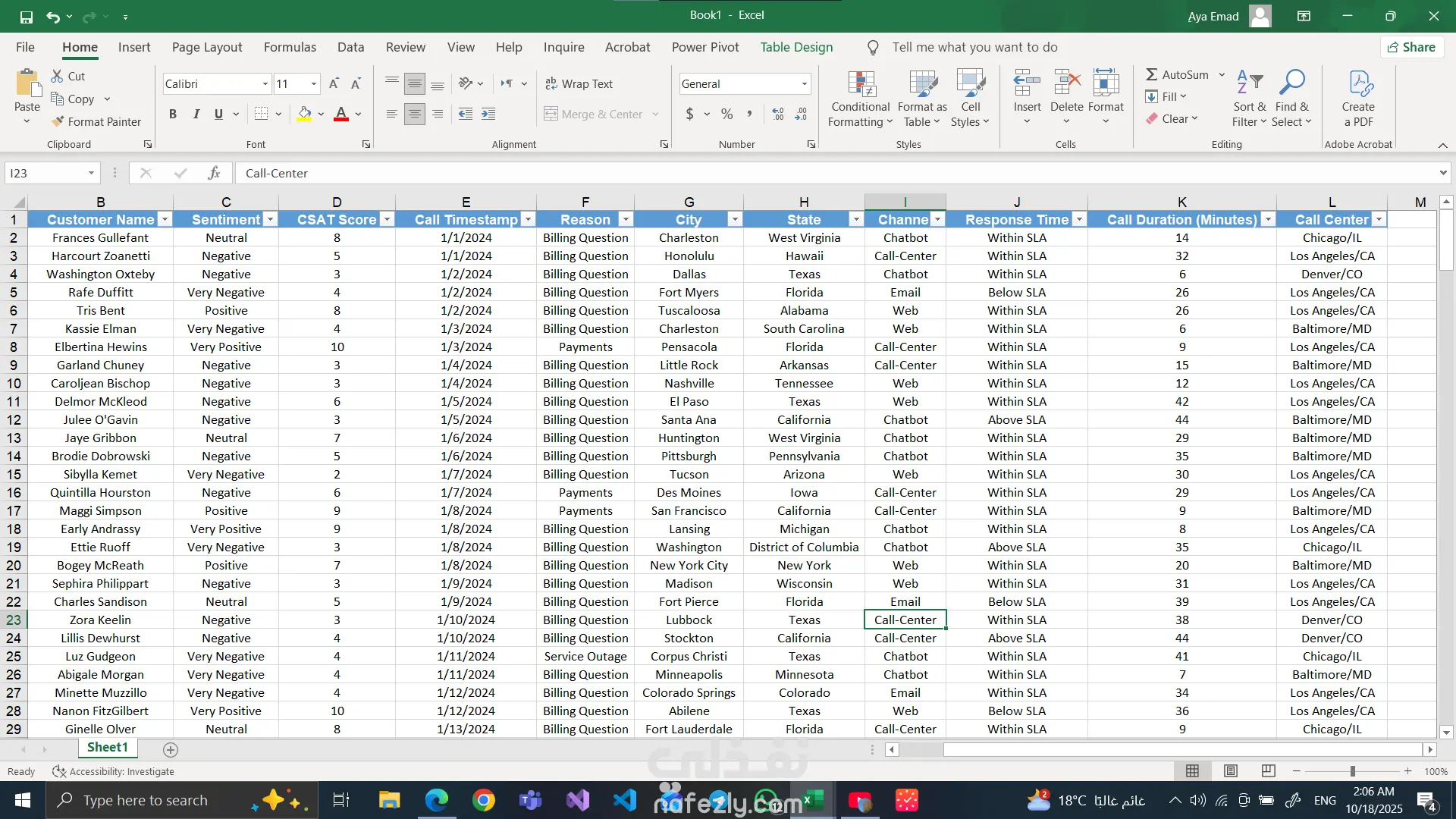1456x819 pixels.
Task: Toggle Bold formatting
Action: (173, 115)
